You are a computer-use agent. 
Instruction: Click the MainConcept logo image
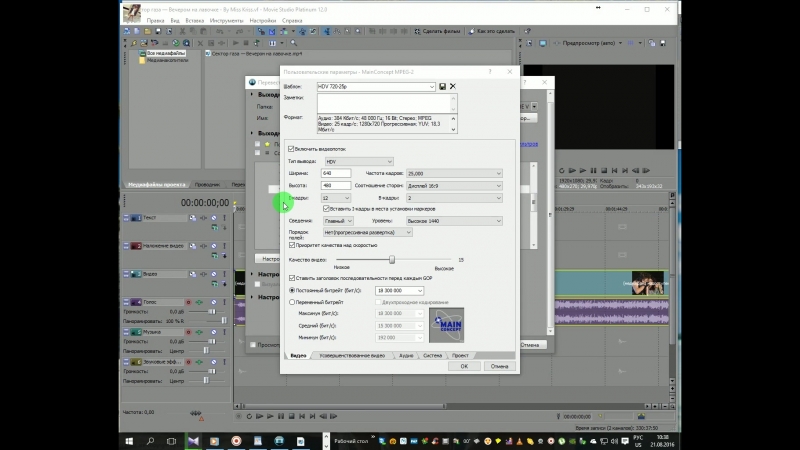click(448, 324)
